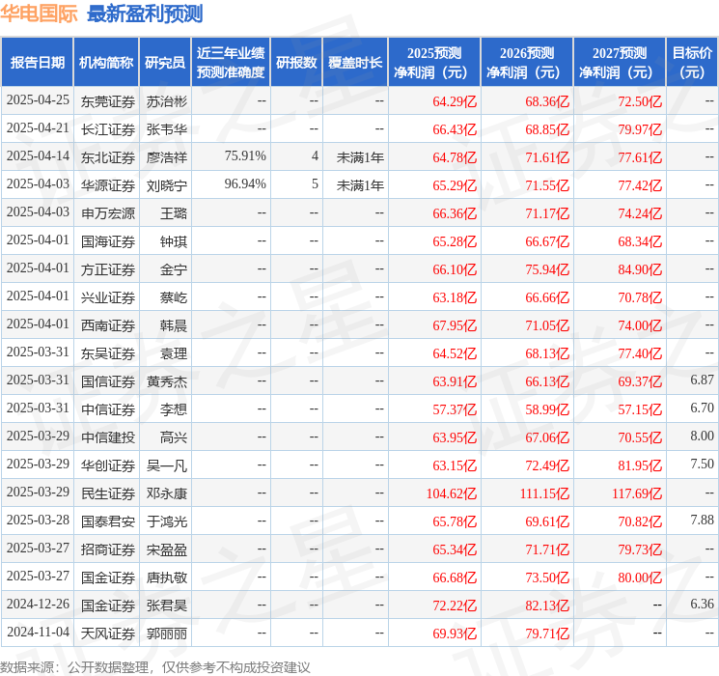The image size is (719, 676).
Task: Select the 2024-11-04 report date cell
Action: (38, 632)
